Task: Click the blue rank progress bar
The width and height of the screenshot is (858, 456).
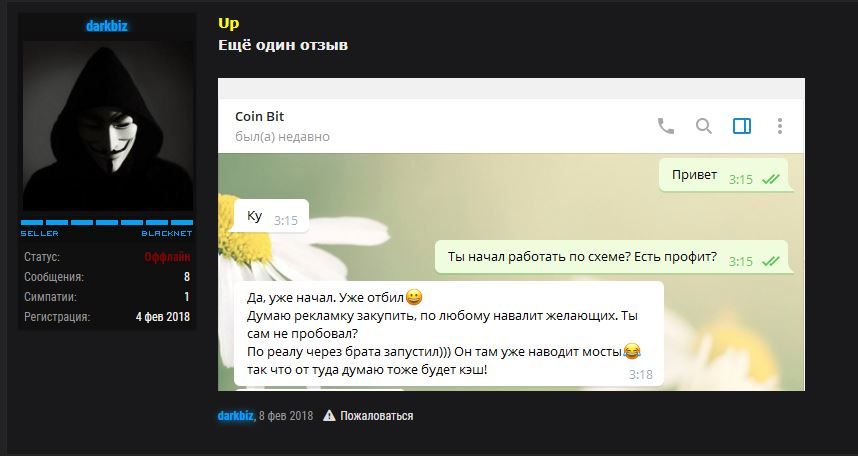Action: [107, 222]
